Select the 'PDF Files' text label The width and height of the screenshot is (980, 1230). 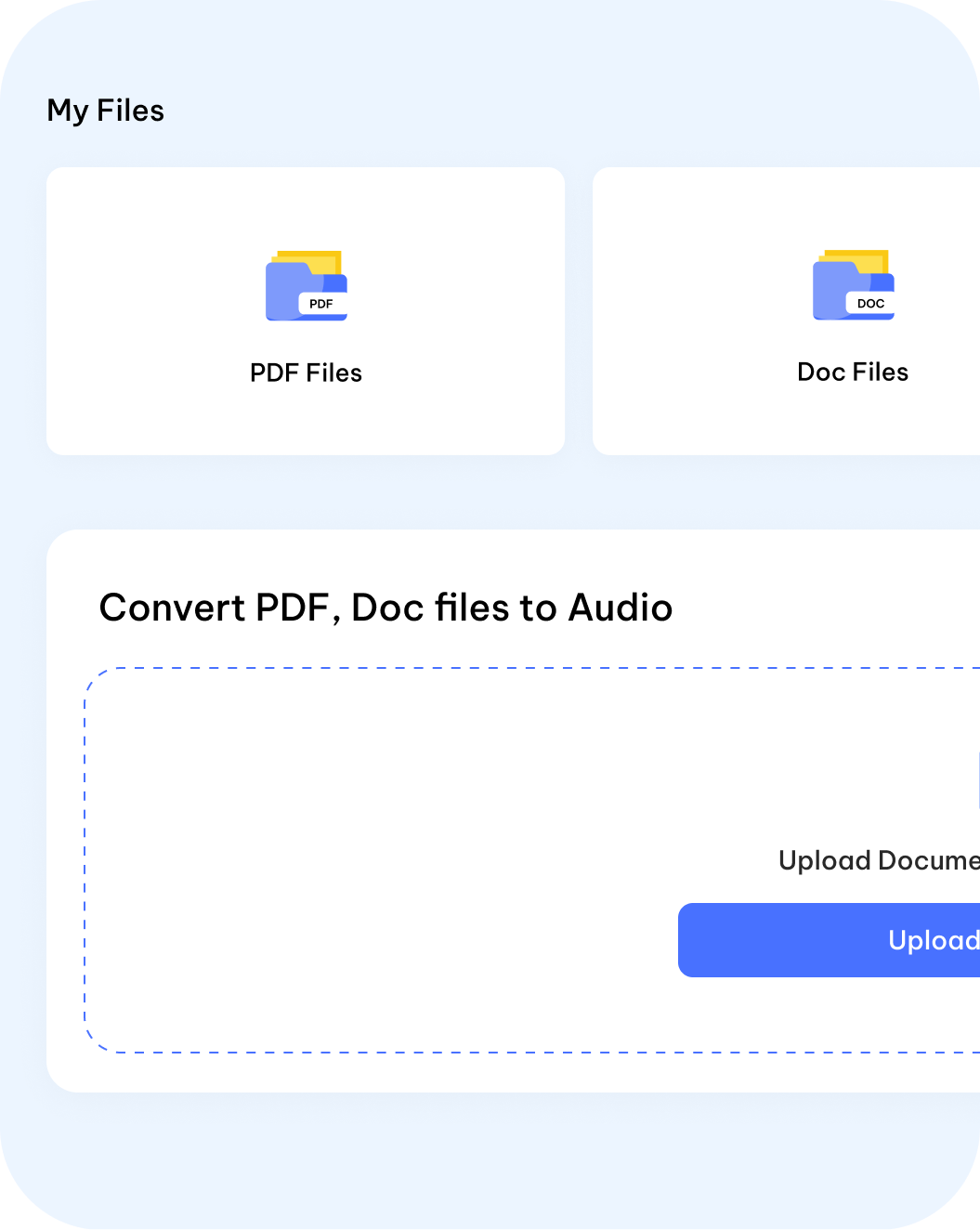pos(306,373)
